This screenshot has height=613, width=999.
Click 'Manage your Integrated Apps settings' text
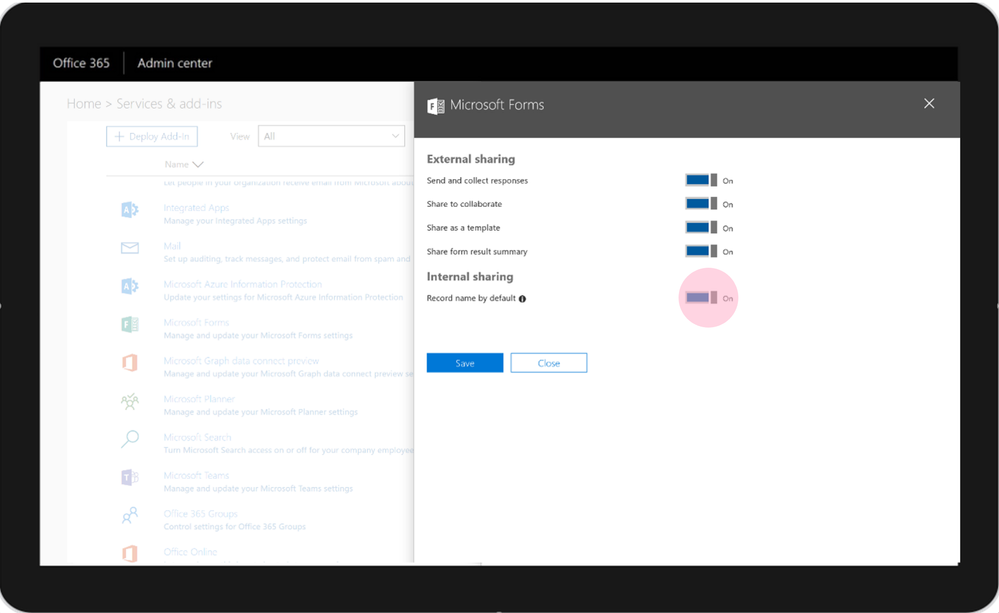pyautogui.click(x=235, y=221)
